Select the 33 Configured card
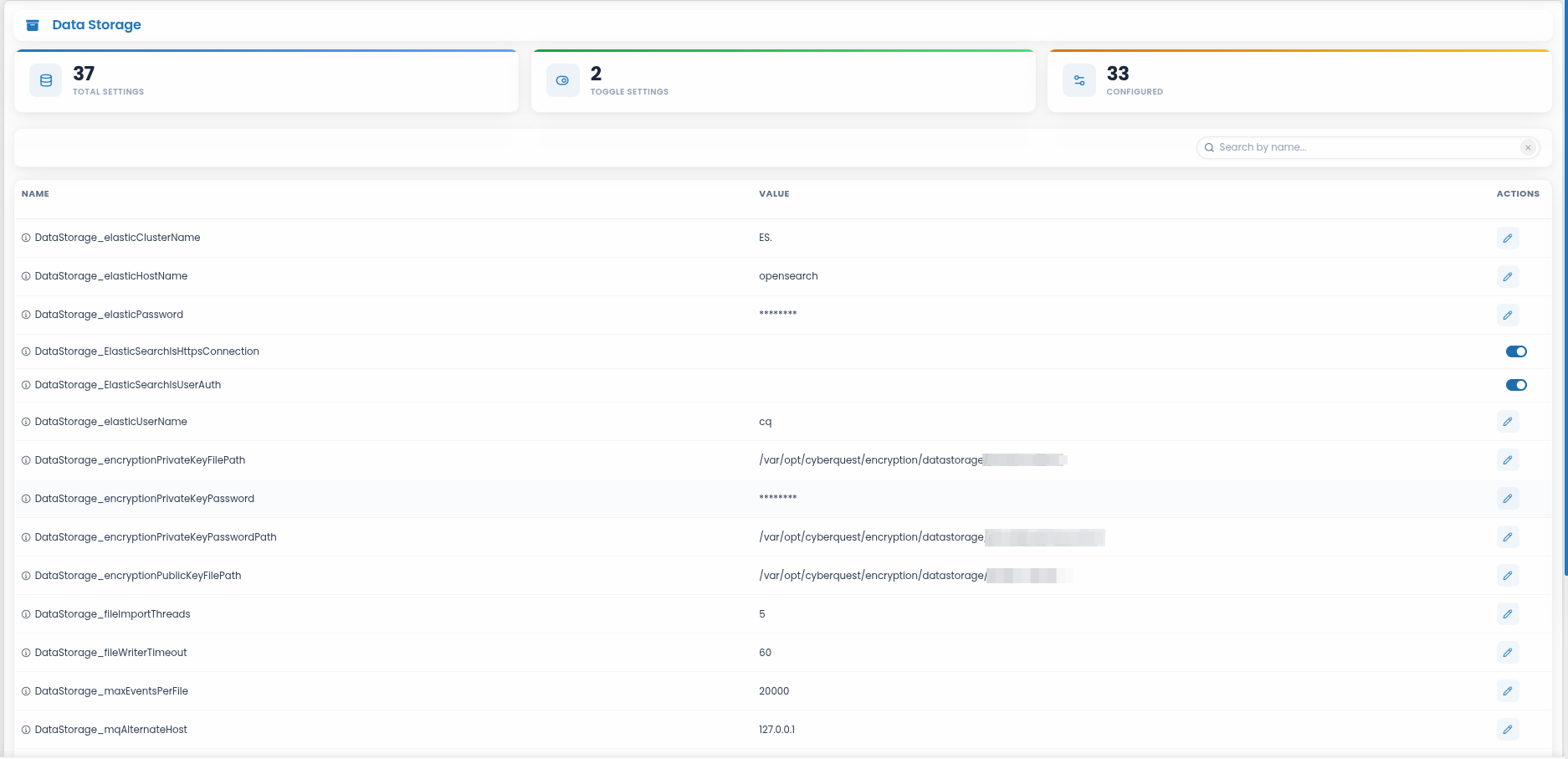Viewport: 1568px width, 759px height. coord(1299,81)
